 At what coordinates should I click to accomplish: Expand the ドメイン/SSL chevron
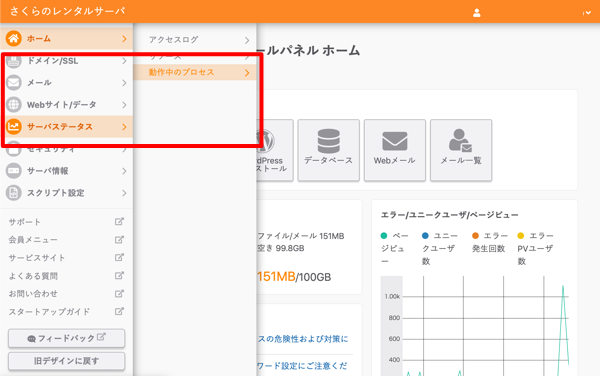[124, 61]
